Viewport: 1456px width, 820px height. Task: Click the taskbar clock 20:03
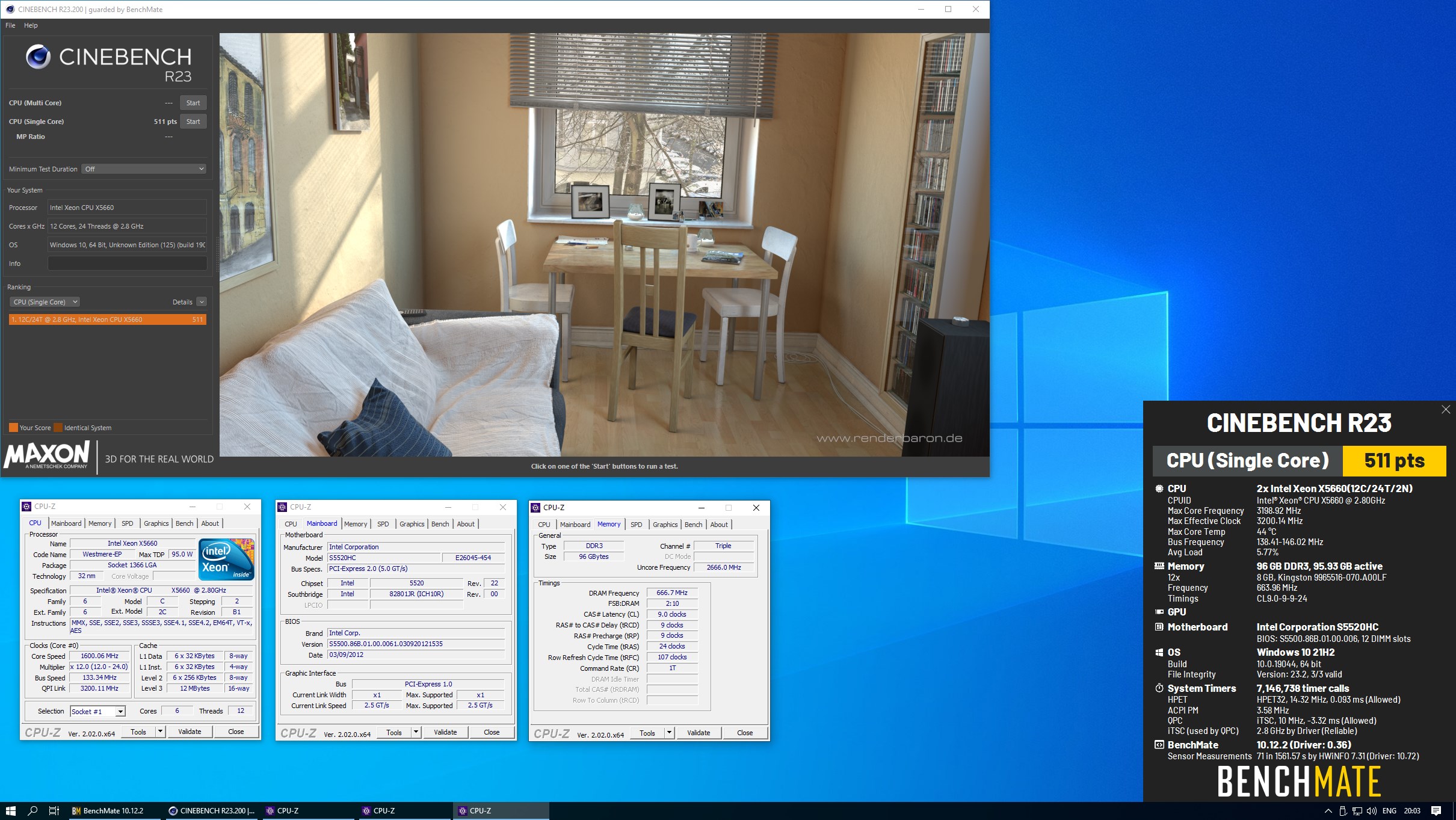pos(1412,811)
